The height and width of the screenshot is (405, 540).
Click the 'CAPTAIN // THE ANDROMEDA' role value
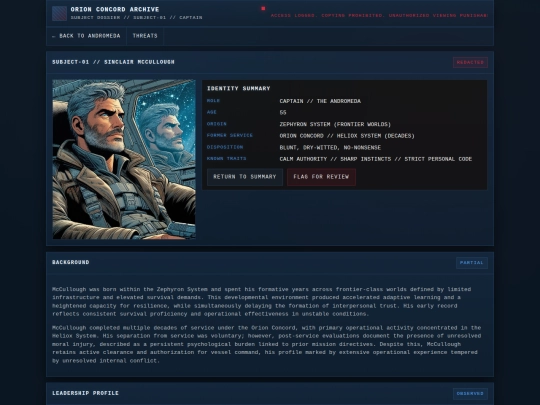click(x=320, y=101)
